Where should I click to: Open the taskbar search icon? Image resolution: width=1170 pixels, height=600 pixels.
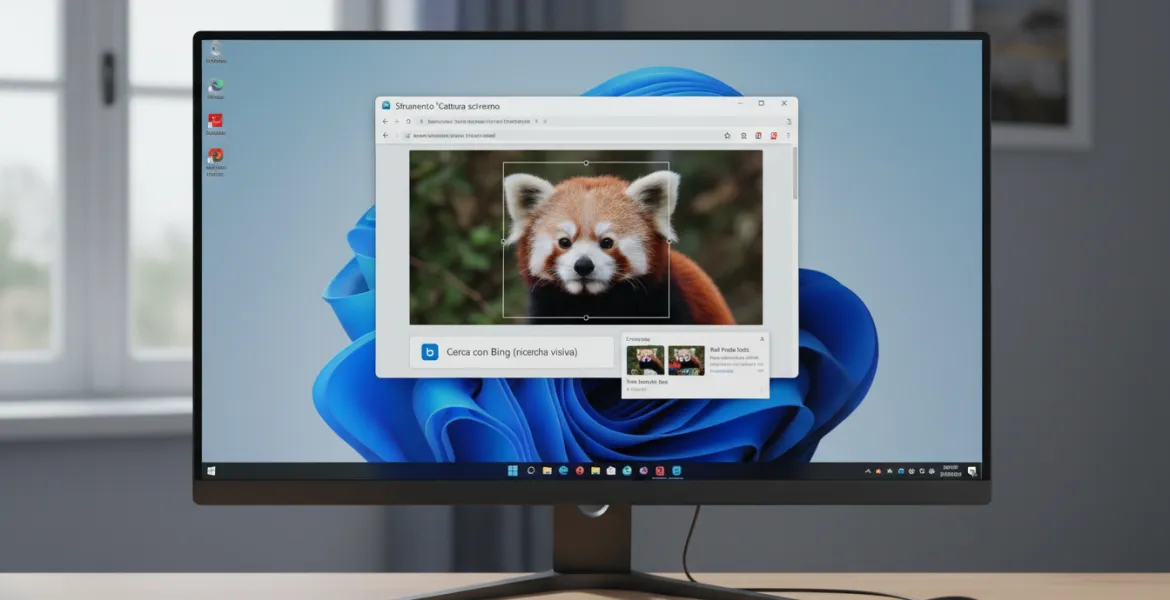[531, 471]
